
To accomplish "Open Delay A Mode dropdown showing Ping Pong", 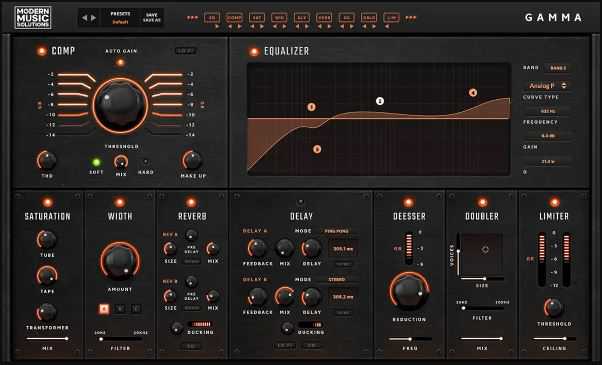I will pyautogui.click(x=337, y=231).
